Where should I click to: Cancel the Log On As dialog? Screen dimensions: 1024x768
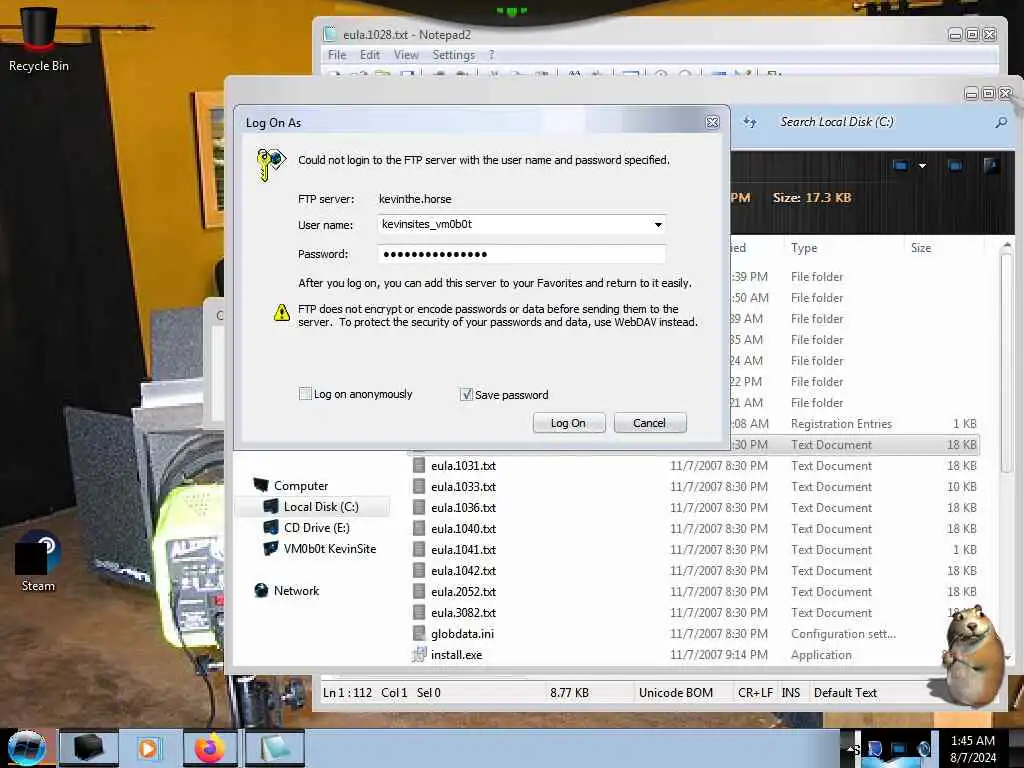(x=650, y=423)
